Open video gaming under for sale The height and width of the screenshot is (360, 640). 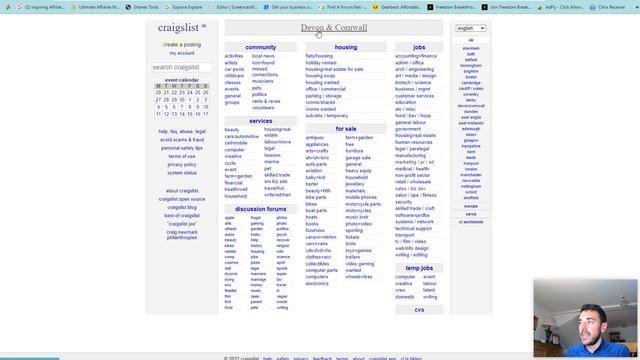360,264
